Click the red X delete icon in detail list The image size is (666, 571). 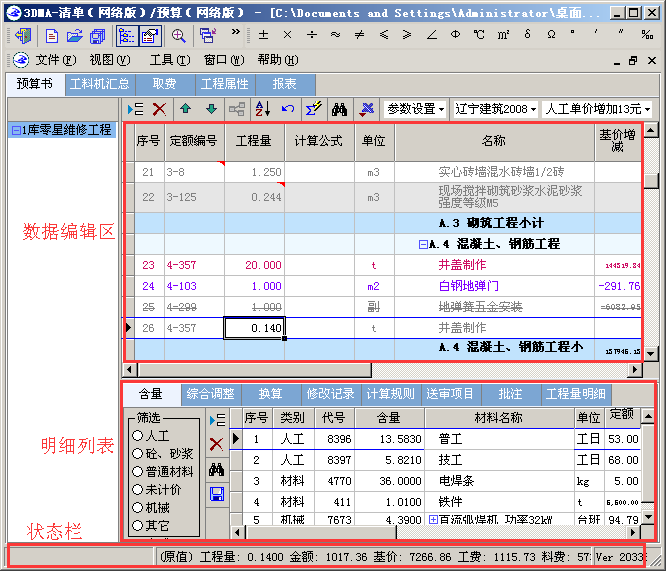(217, 445)
